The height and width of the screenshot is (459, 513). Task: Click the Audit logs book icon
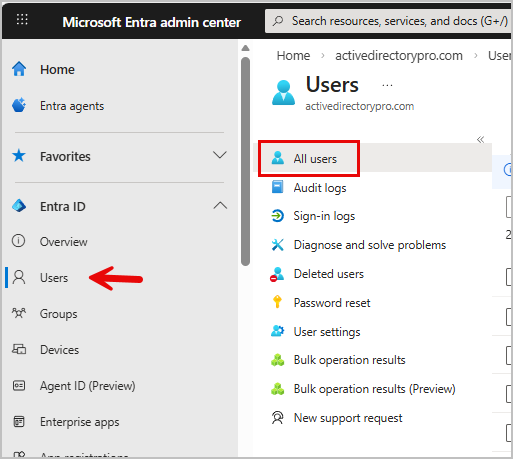coord(277,187)
